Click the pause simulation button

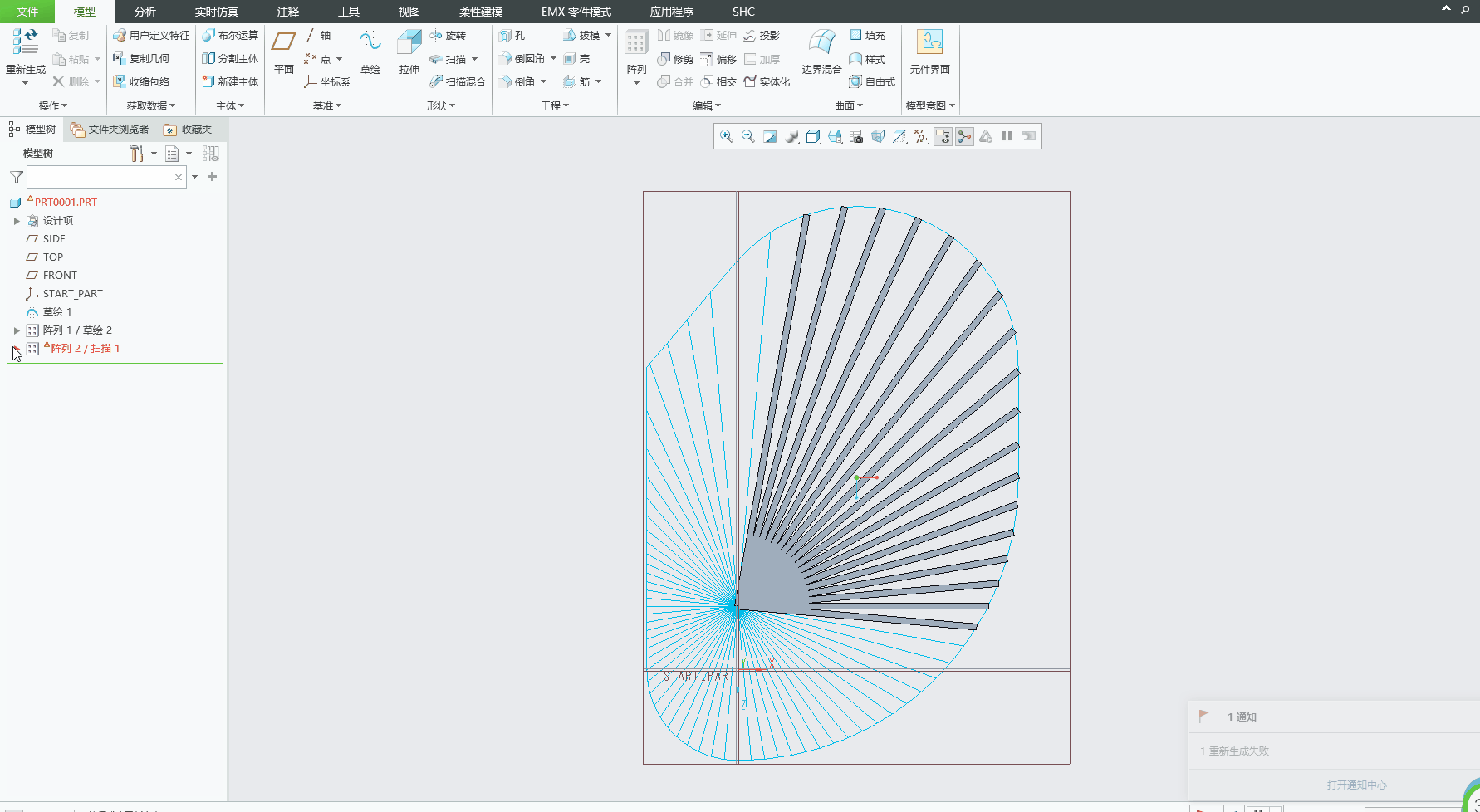[1007, 136]
